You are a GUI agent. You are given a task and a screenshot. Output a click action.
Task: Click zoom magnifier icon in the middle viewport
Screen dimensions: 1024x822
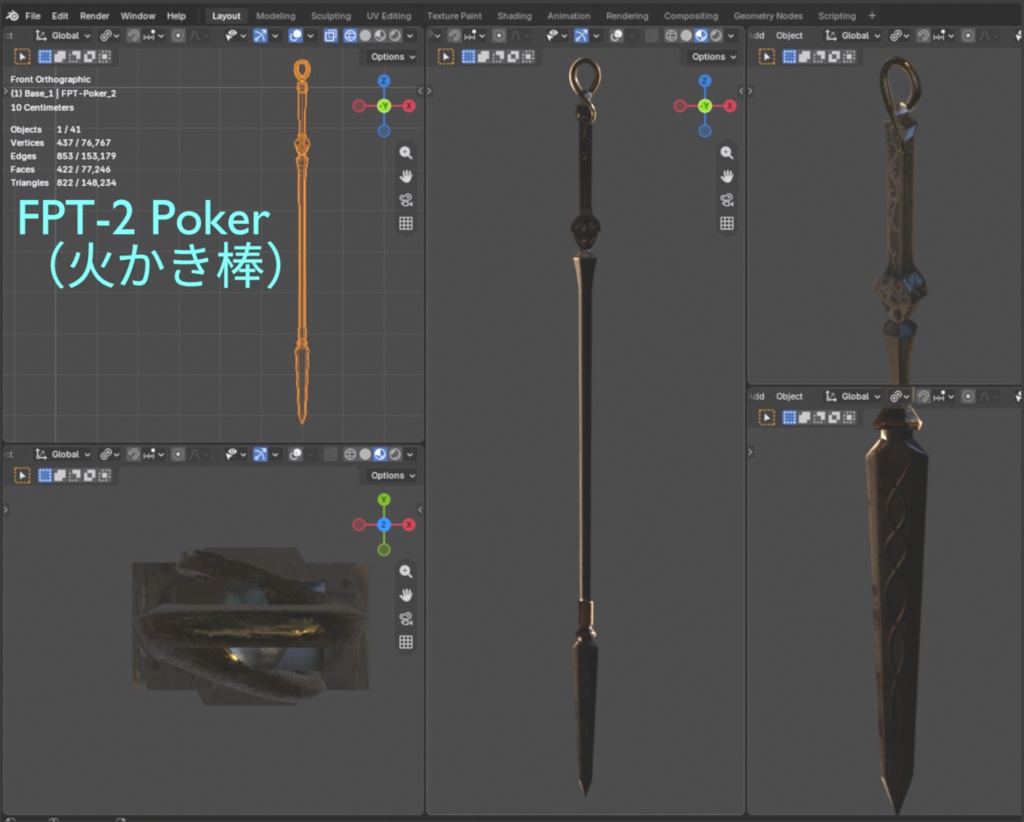[x=727, y=153]
